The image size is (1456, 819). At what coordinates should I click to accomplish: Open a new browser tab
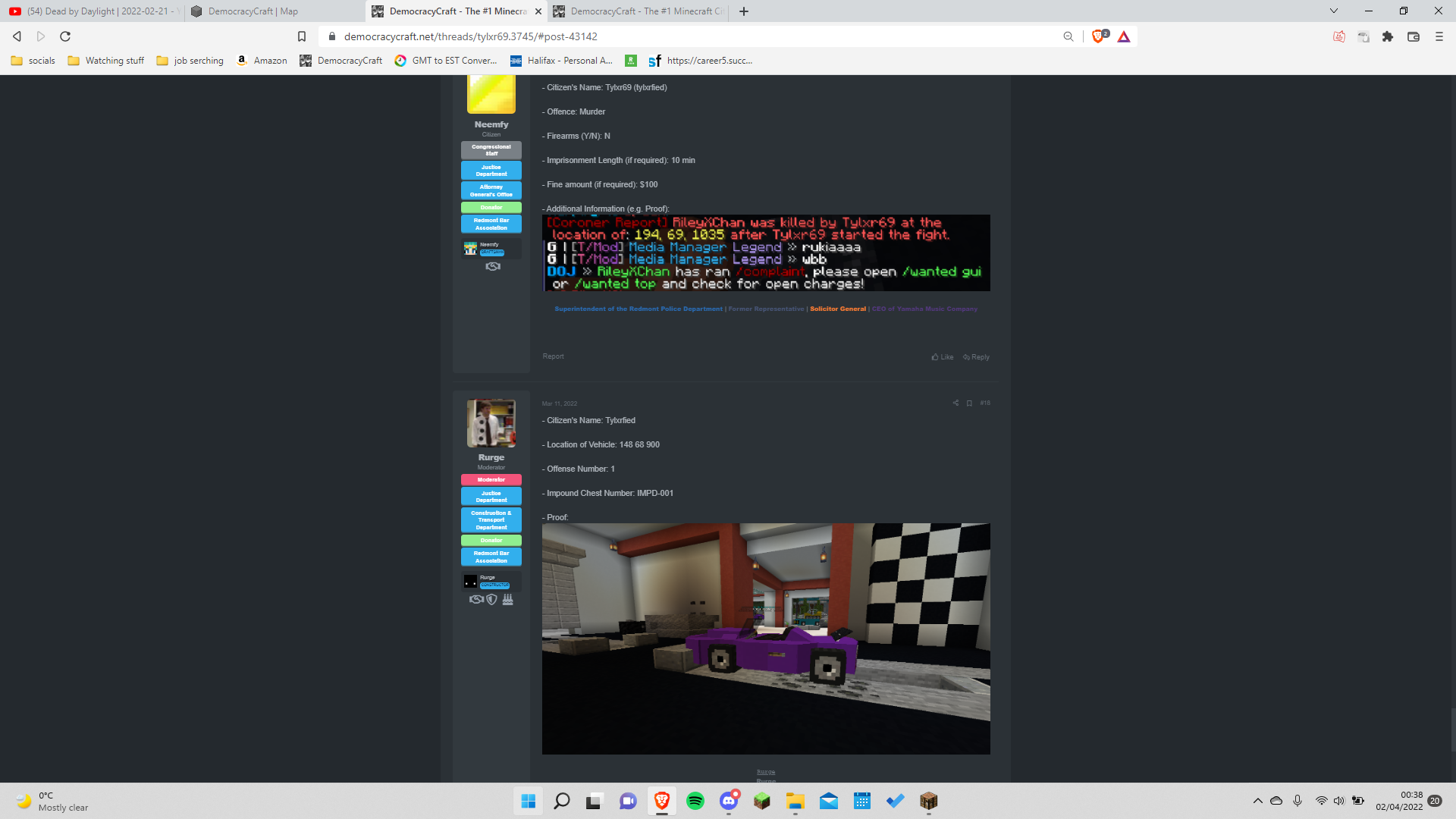point(744,11)
